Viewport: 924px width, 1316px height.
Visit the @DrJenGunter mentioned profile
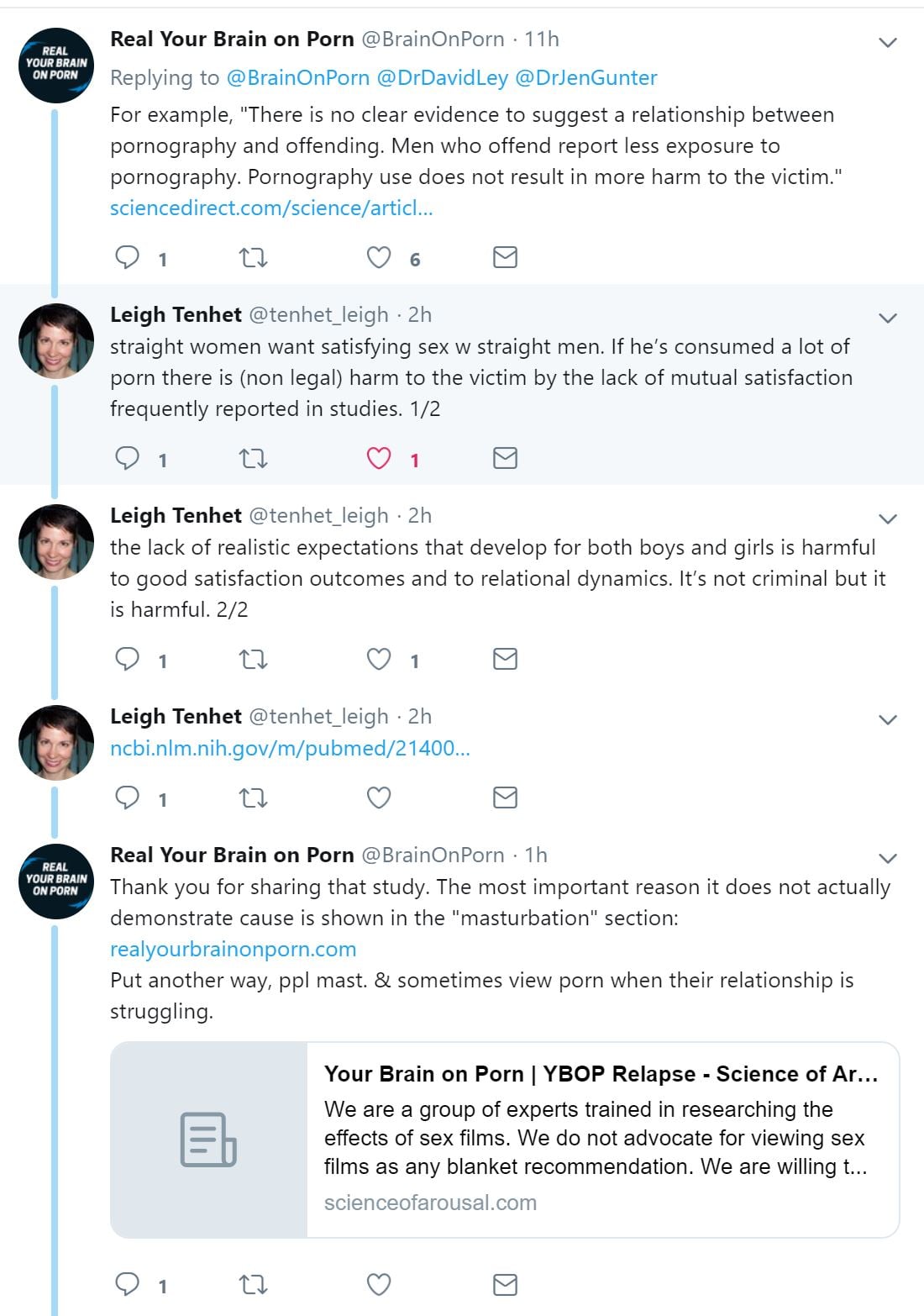585,78
